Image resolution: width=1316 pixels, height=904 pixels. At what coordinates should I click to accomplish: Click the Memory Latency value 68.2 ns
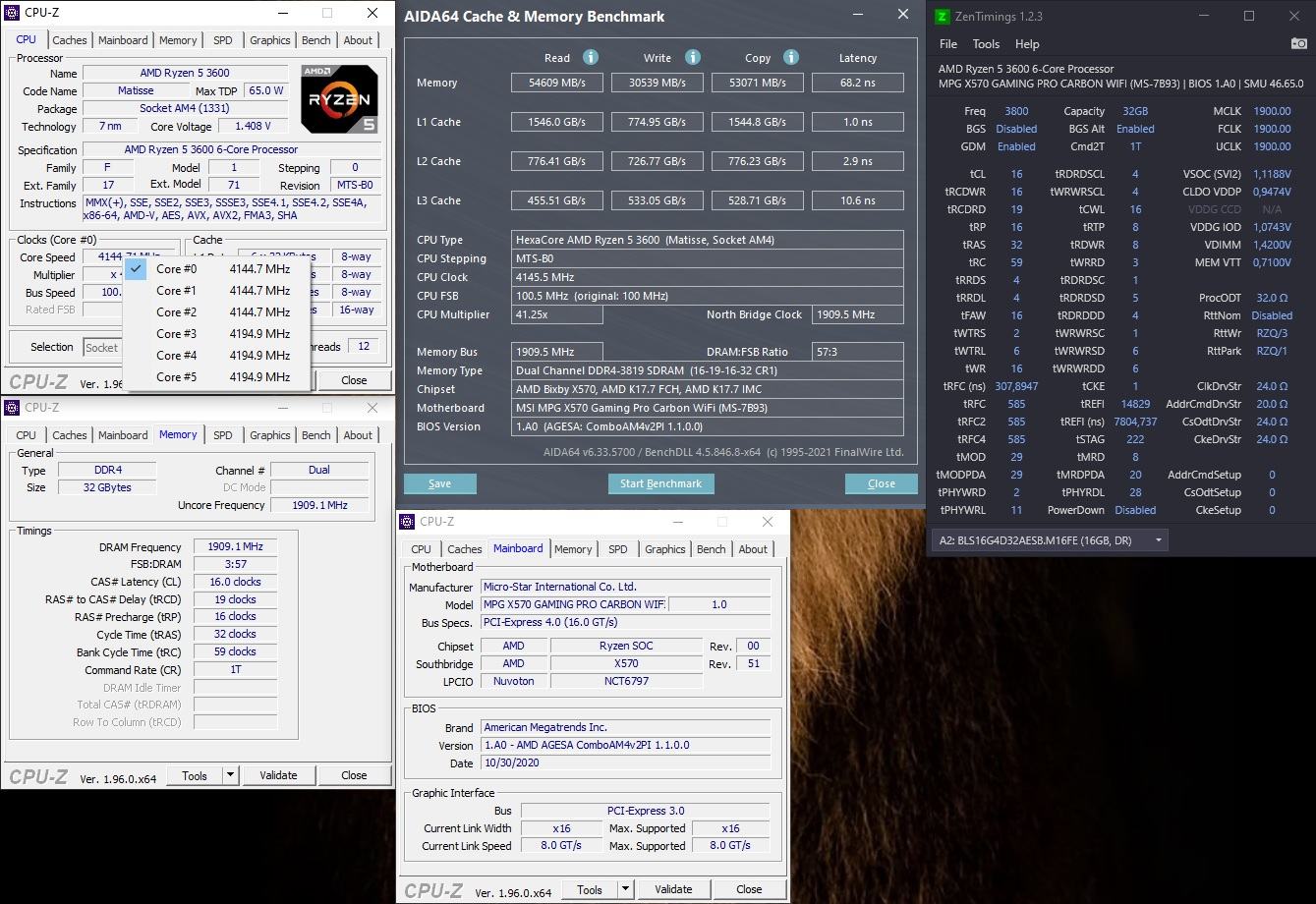click(x=858, y=83)
